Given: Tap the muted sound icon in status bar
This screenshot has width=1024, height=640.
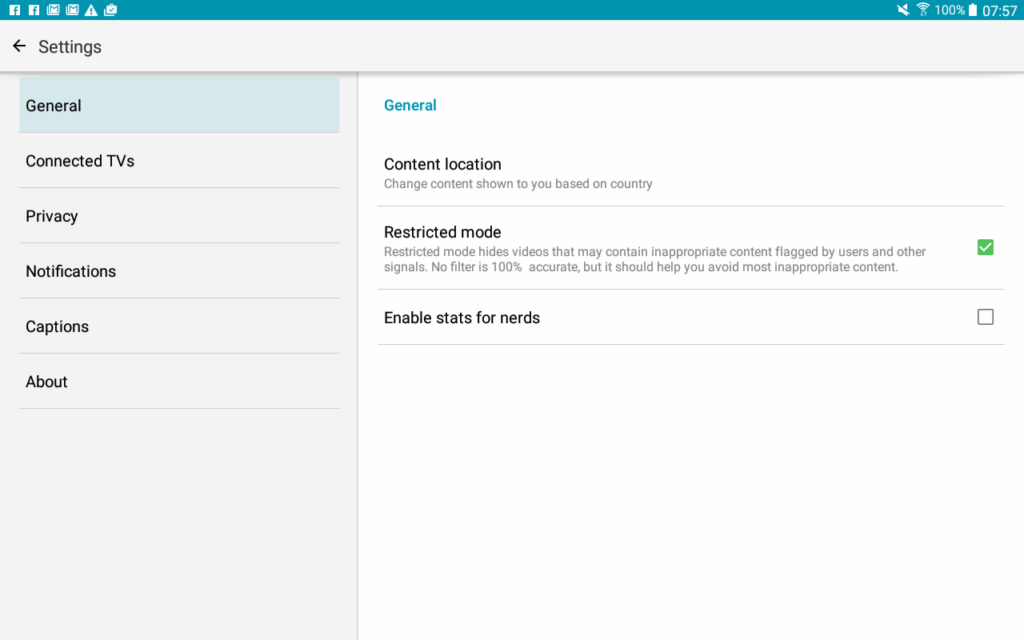Looking at the screenshot, I should click(903, 10).
